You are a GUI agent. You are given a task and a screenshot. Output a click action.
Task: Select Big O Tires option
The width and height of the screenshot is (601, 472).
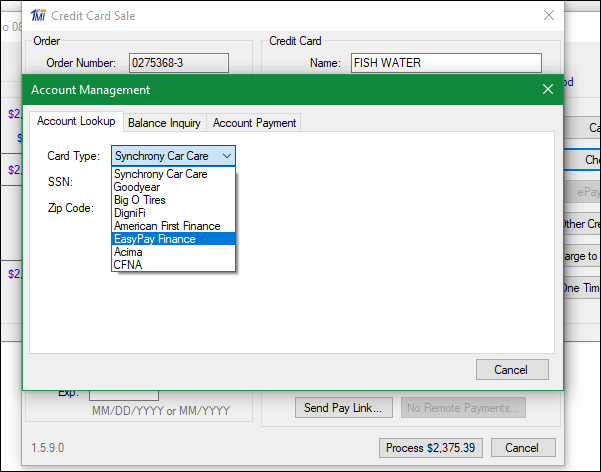tap(173, 200)
